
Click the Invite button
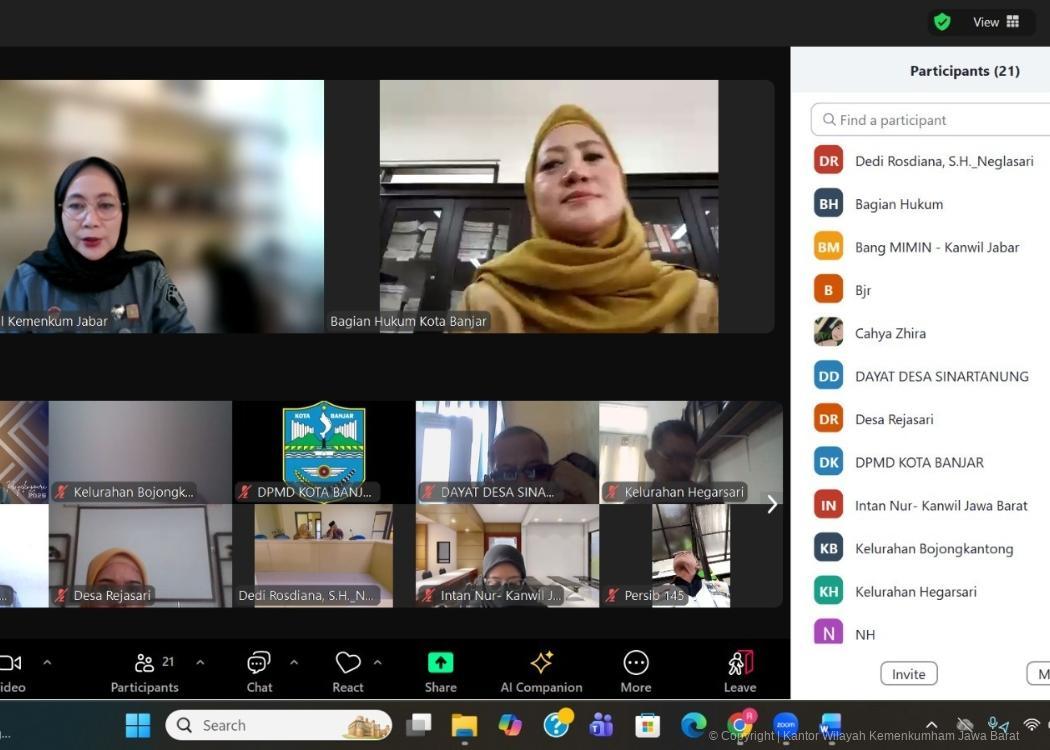pyautogui.click(x=908, y=674)
